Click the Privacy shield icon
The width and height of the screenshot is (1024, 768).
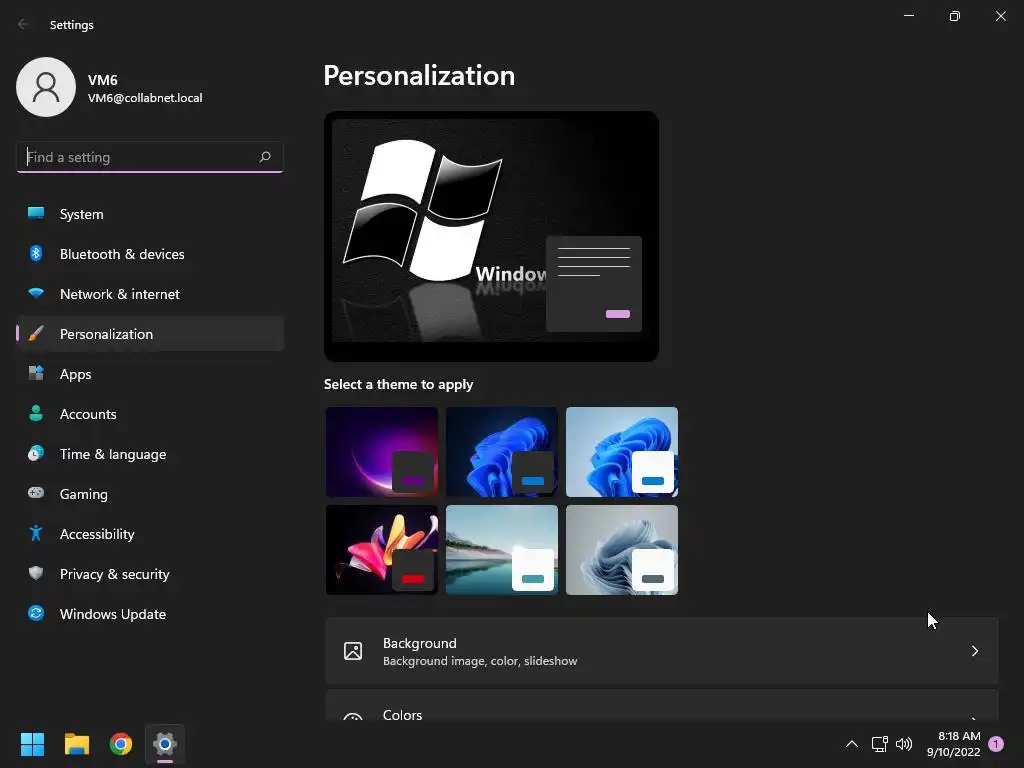pos(36,573)
